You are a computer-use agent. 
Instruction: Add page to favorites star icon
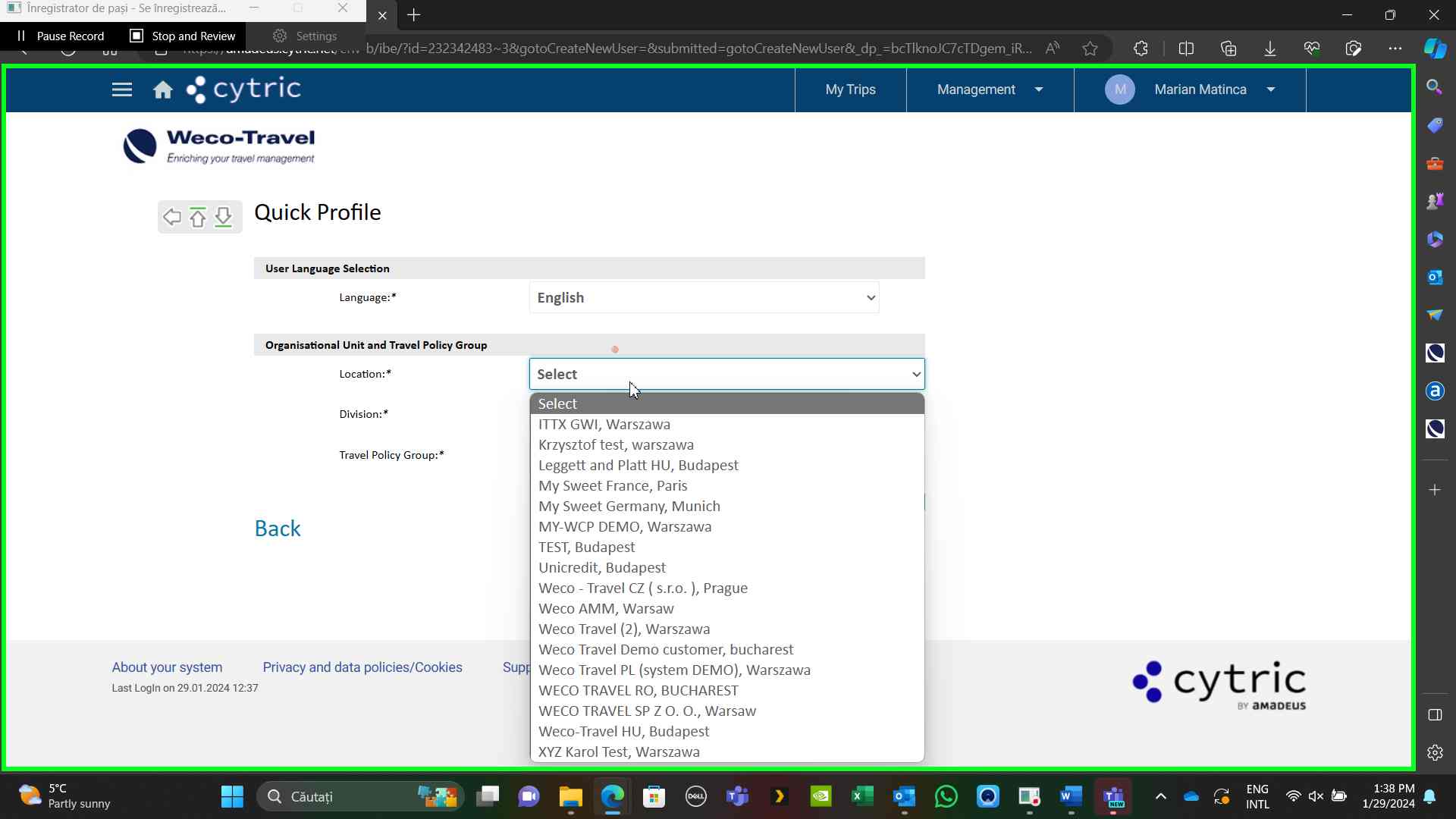(x=1090, y=49)
